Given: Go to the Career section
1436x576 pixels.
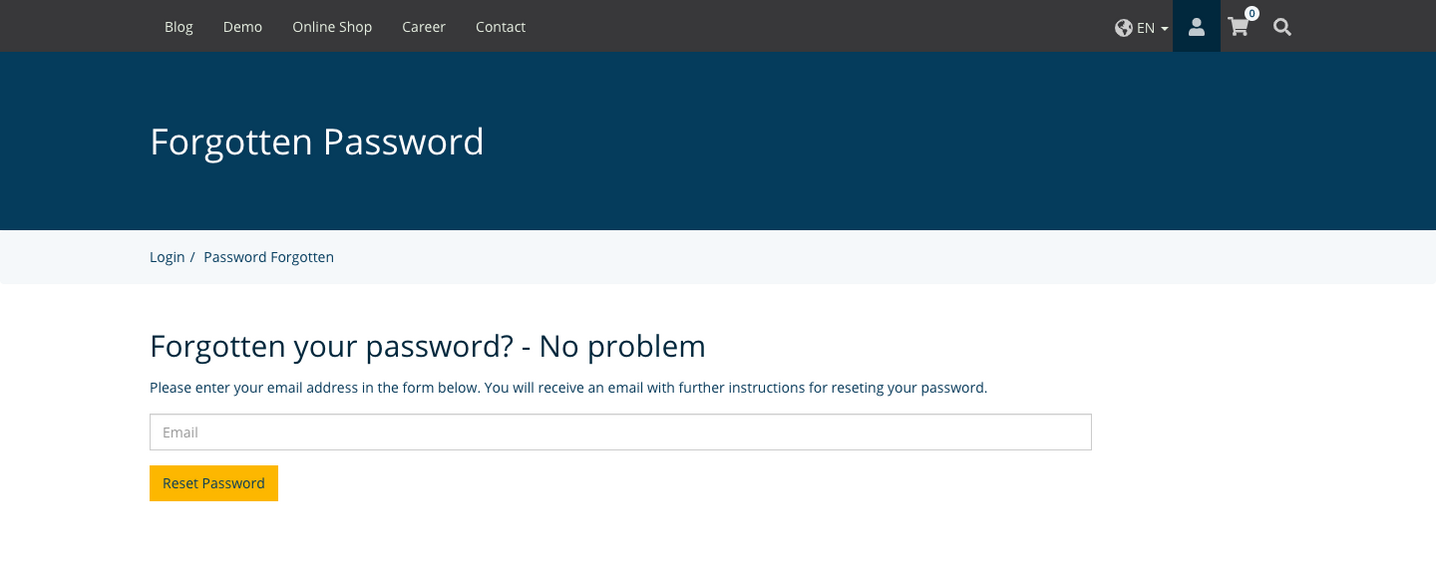Looking at the screenshot, I should [423, 27].
